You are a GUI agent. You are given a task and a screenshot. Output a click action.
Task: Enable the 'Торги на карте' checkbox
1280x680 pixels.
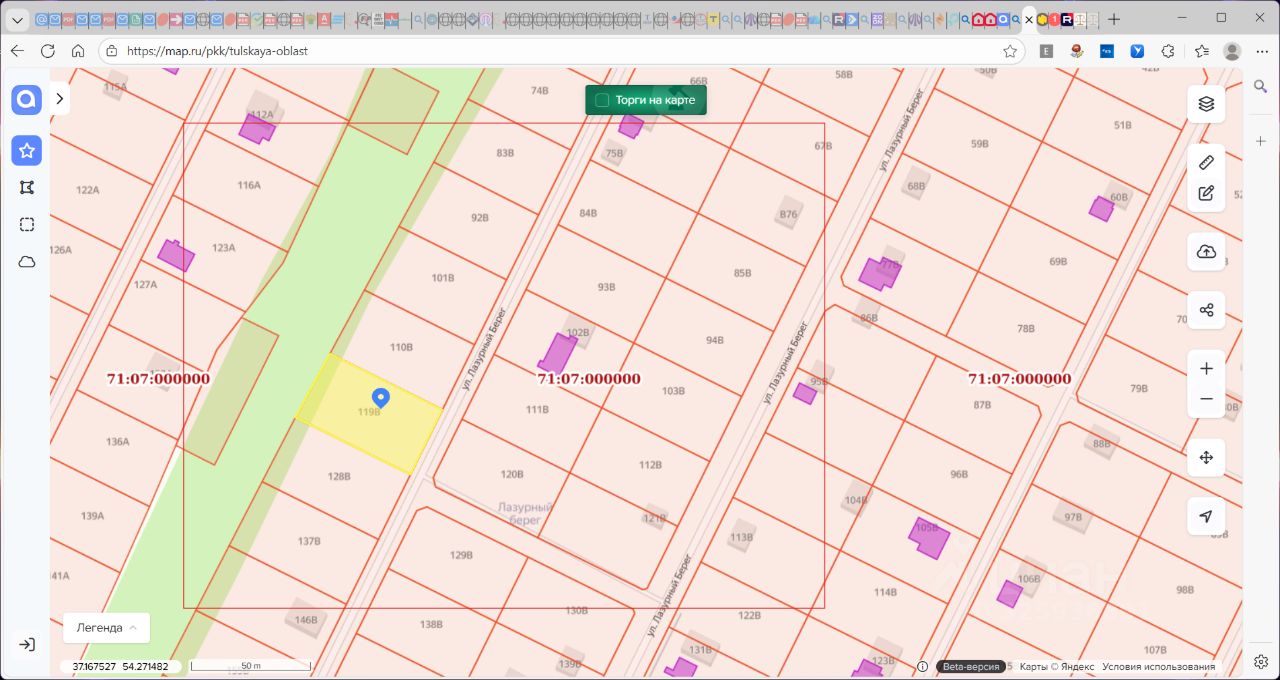[x=602, y=100]
